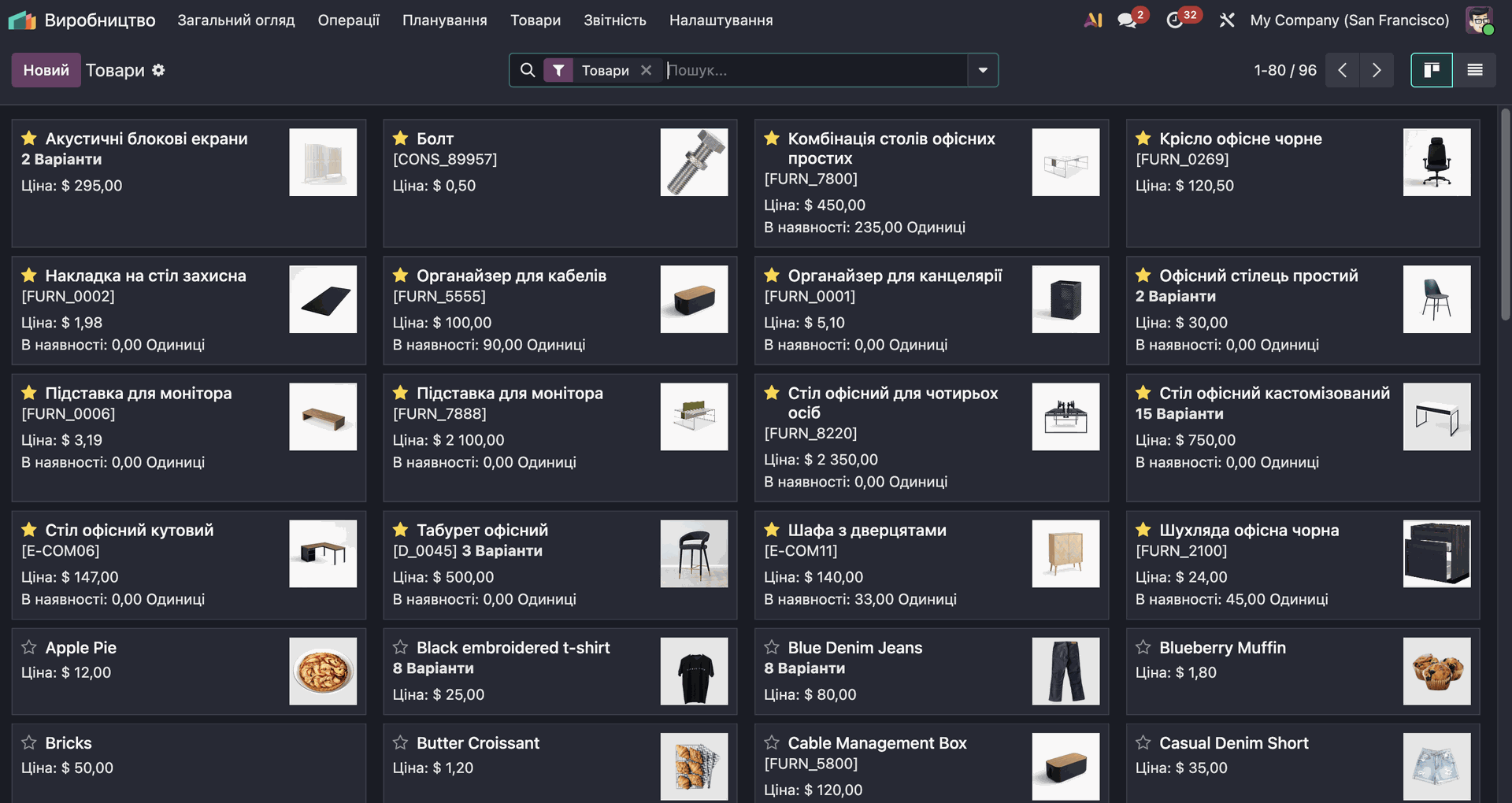Click the Виробництво app home icon
Viewport: 1512px width, 803px height.
[22, 20]
